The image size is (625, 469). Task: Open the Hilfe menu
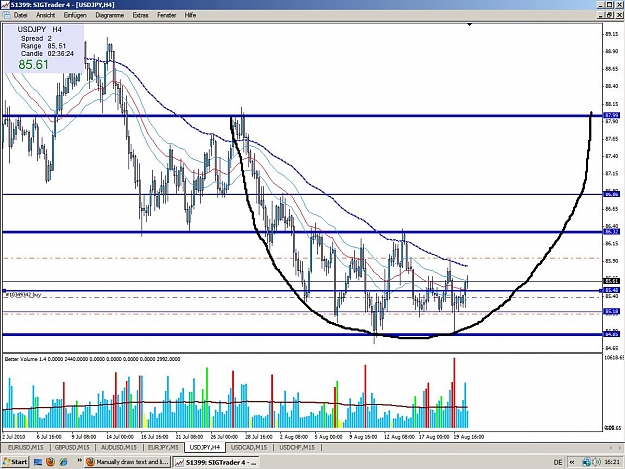pos(190,15)
